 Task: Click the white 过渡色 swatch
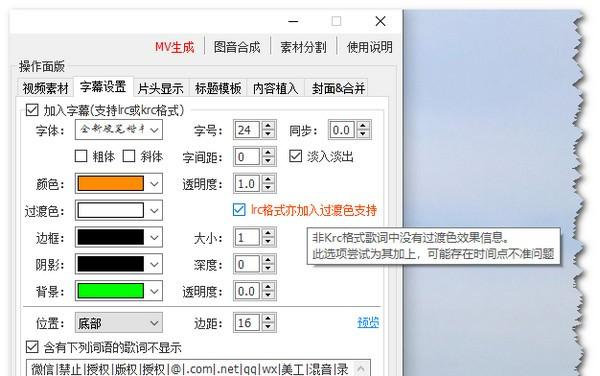click(111, 210)
